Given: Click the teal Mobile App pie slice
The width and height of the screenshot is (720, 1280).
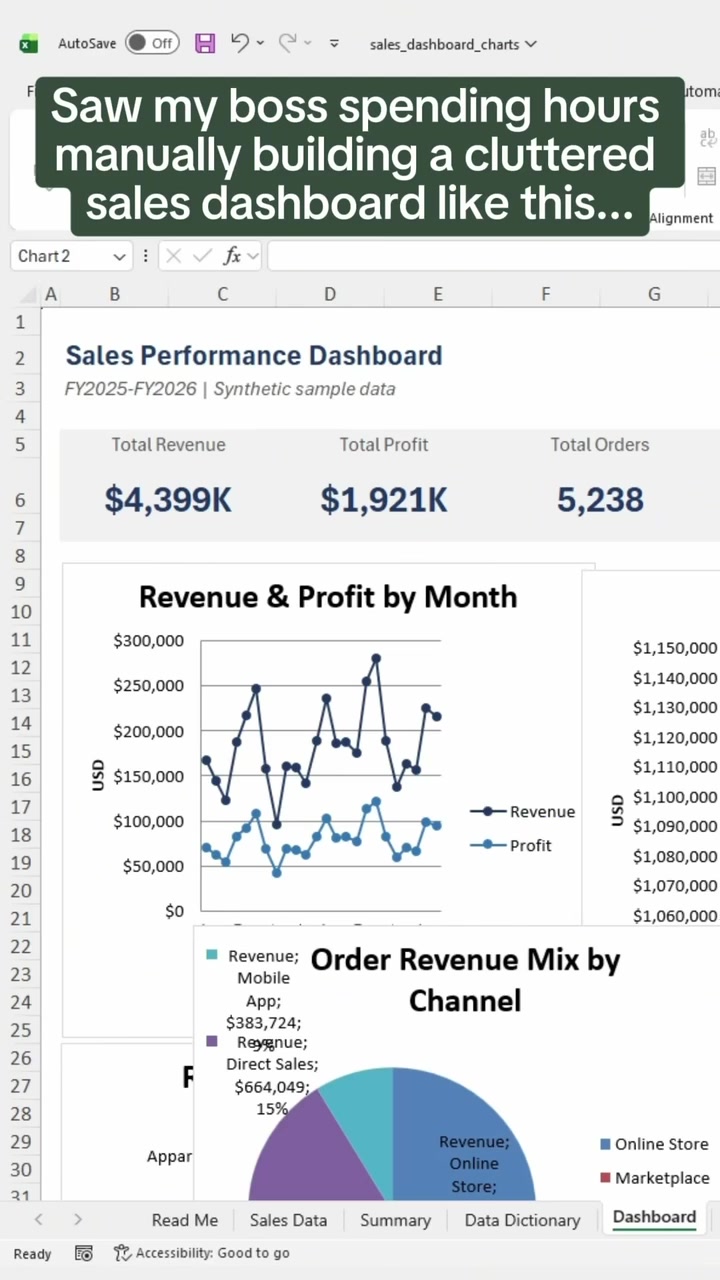Looking at the screenshot, I should pos(366,1110).
